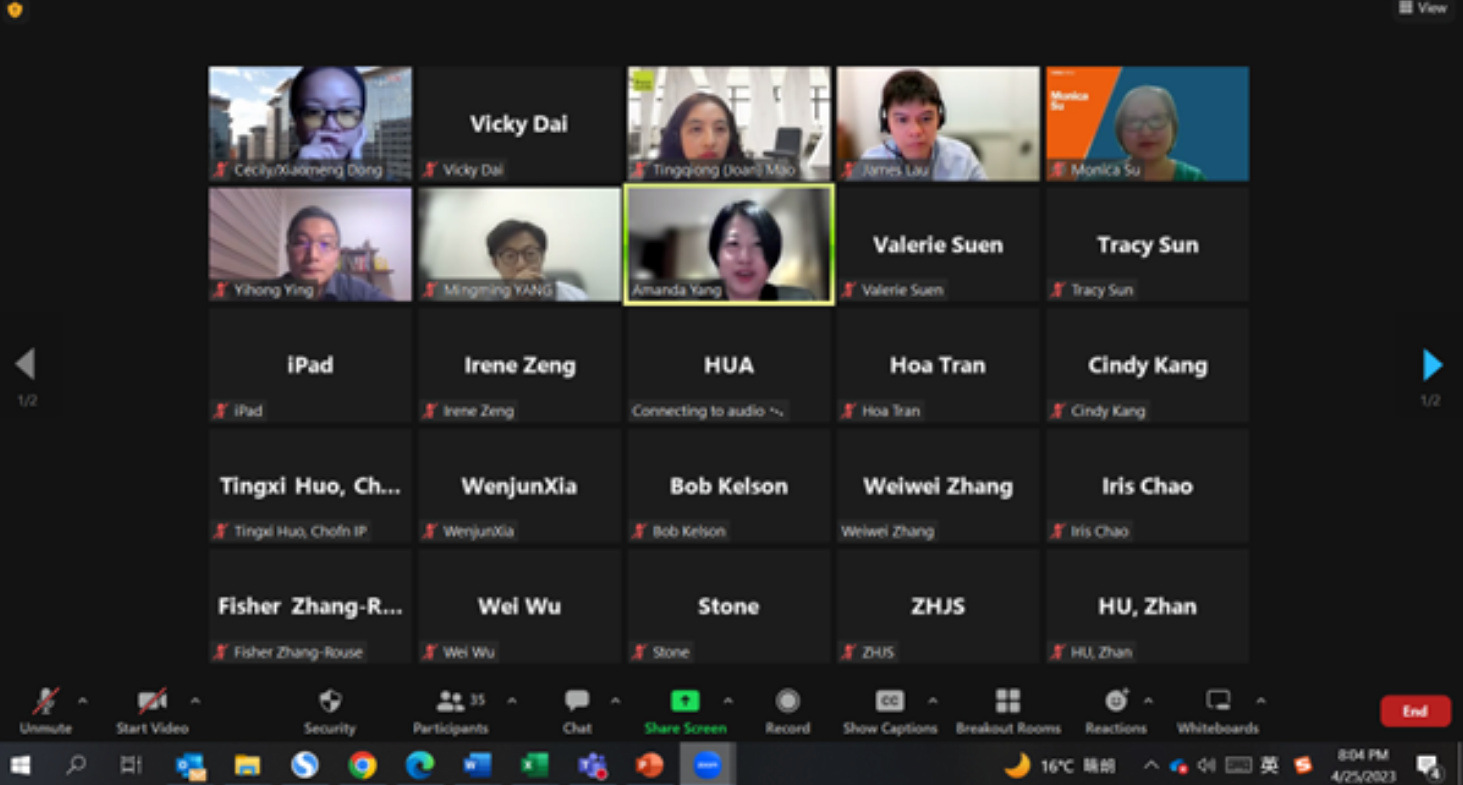Open the View layout menu
The image size is (1463, 785).
coord(1423,8)
